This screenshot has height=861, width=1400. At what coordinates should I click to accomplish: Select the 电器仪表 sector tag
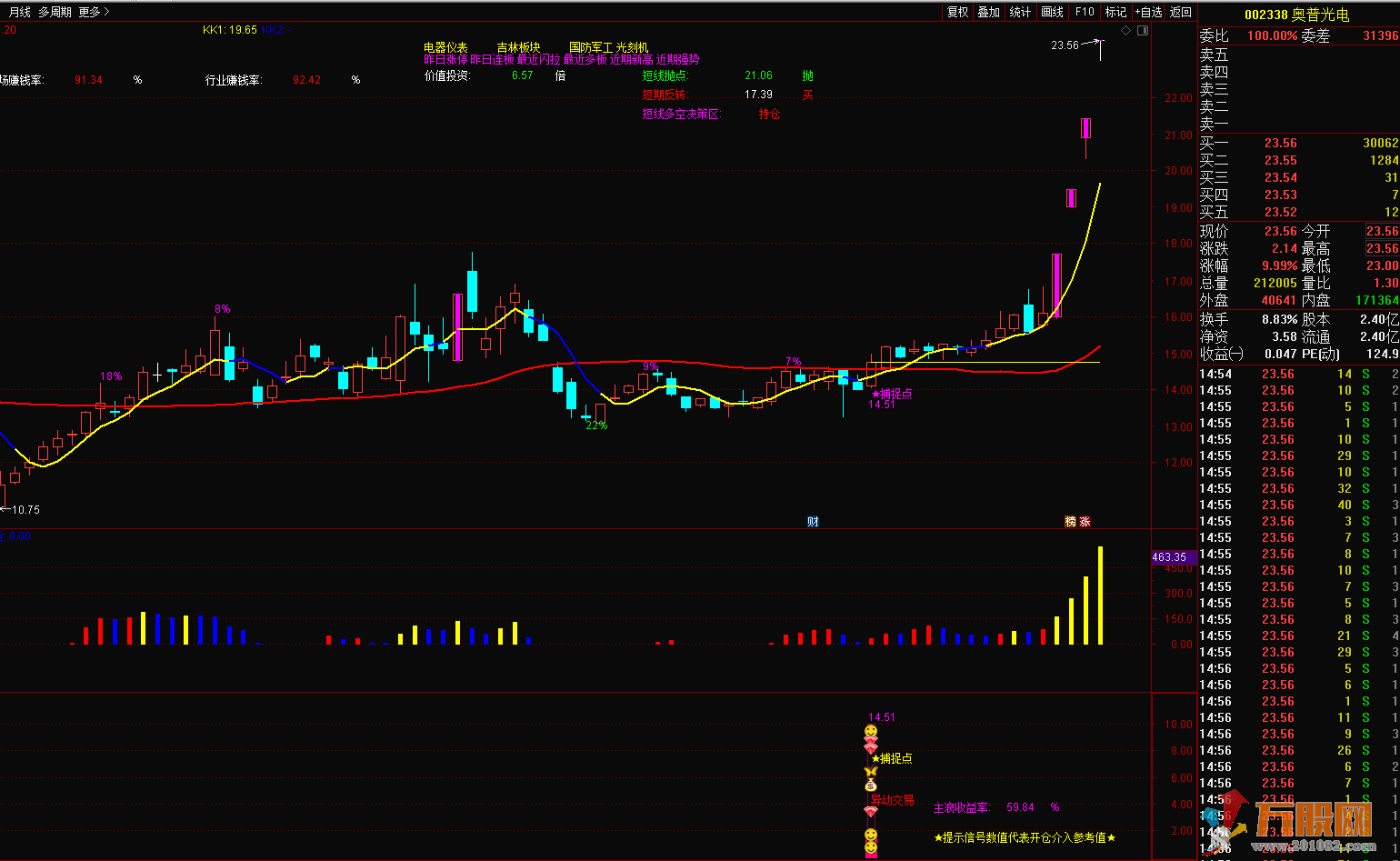445,47
